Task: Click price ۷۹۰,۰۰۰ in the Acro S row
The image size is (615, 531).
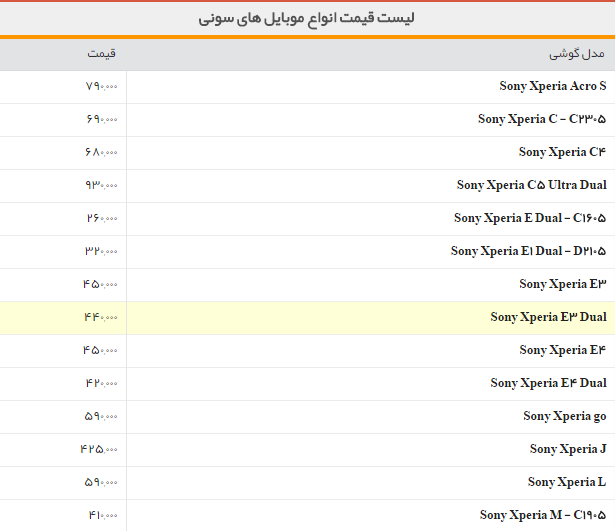Action: 101,86
